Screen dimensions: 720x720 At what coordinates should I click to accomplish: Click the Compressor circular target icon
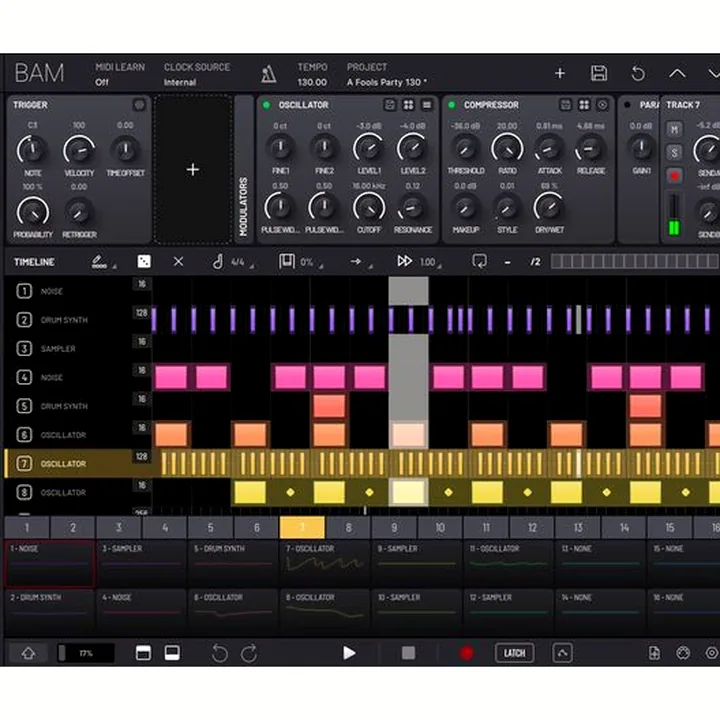[x=602, y=105]
